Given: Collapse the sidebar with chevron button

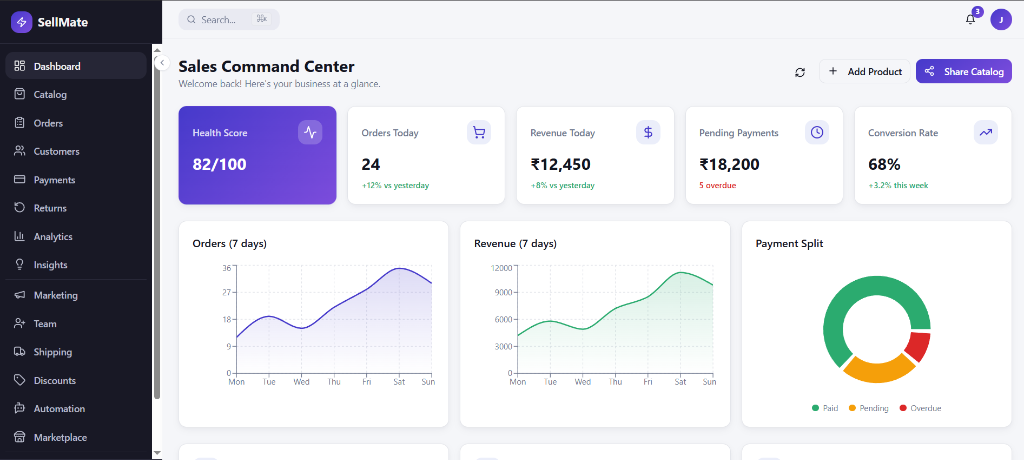Looking at the screenshot, I should pos(162,62).
